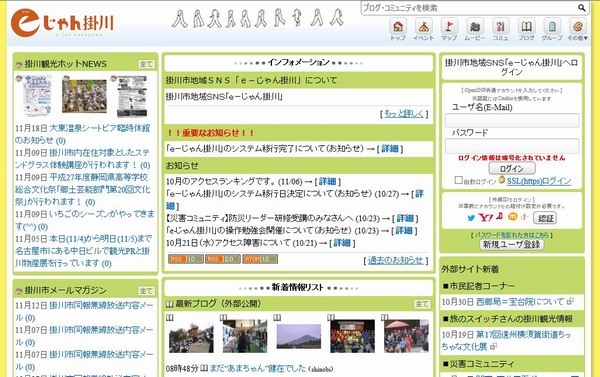Open 詳細 for 操作勉強会開催 notice
600x377 pixels.
(404, 230)
